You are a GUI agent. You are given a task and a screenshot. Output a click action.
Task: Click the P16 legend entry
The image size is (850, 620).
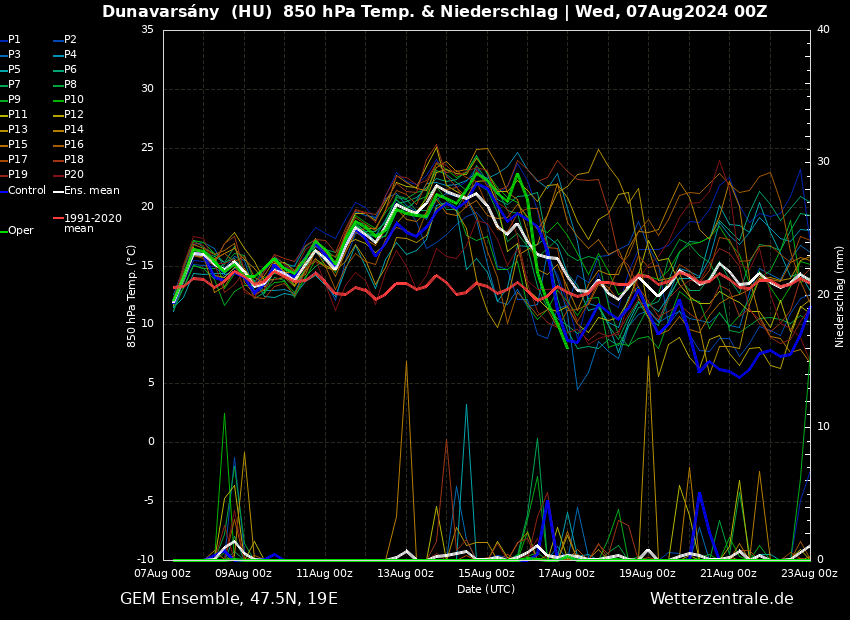pos(73,145)
